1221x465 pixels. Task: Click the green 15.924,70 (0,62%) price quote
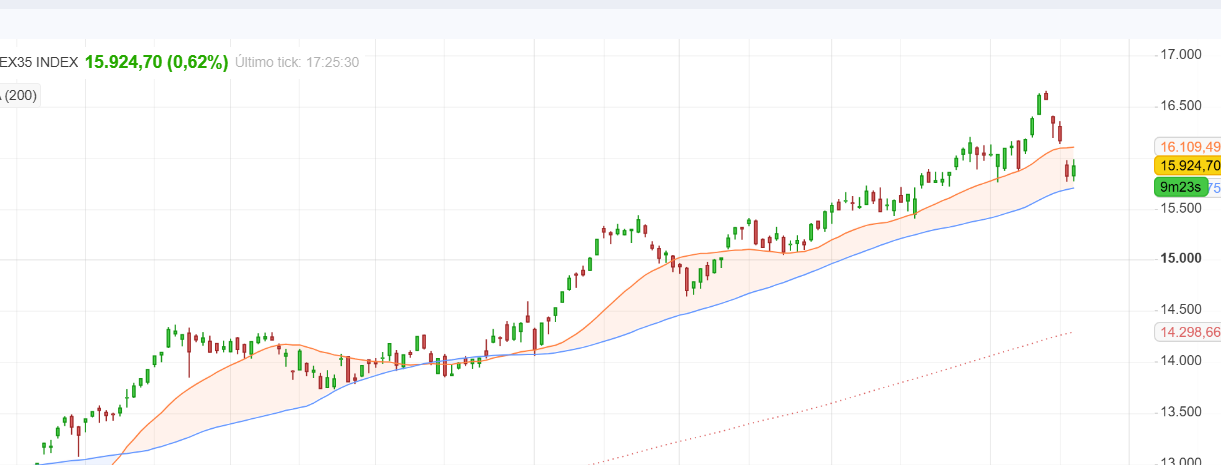(x=157, y=62)
